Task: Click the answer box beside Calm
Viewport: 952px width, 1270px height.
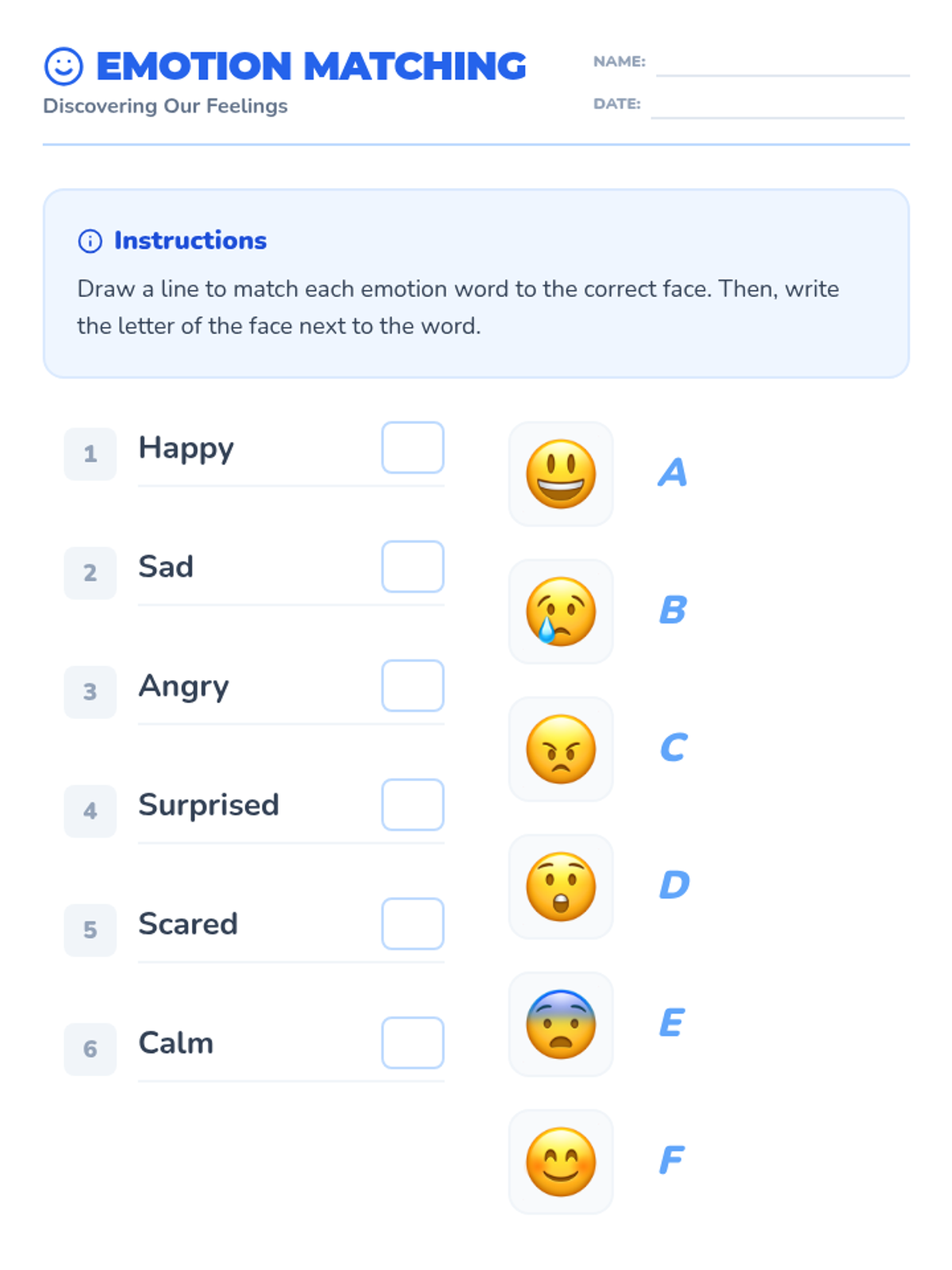Action: (x=413, y=1043)
